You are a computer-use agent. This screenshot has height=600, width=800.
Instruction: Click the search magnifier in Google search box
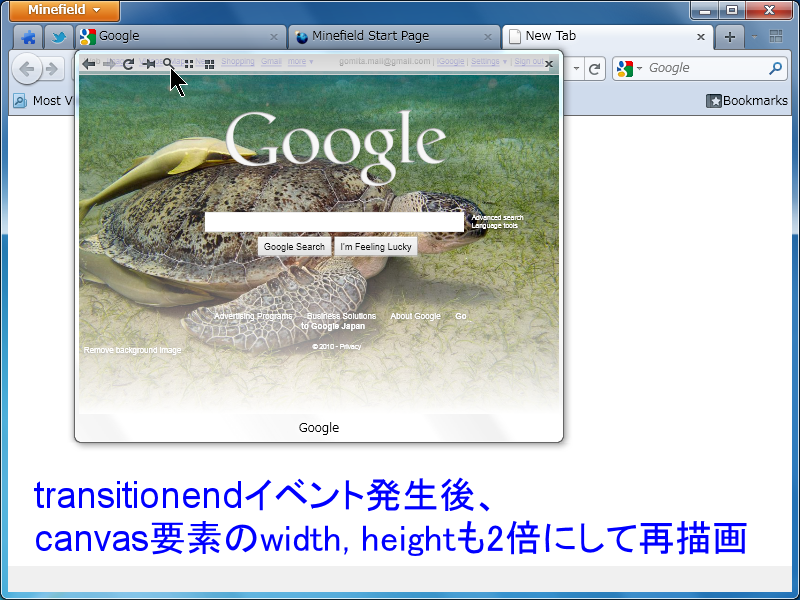pyautogui.click(x=776, y=69)
